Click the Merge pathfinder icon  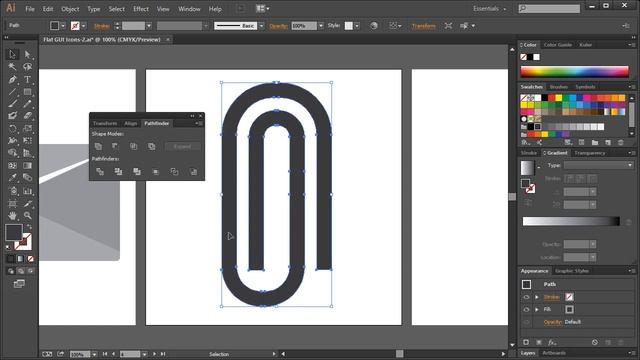pos(137,172)
